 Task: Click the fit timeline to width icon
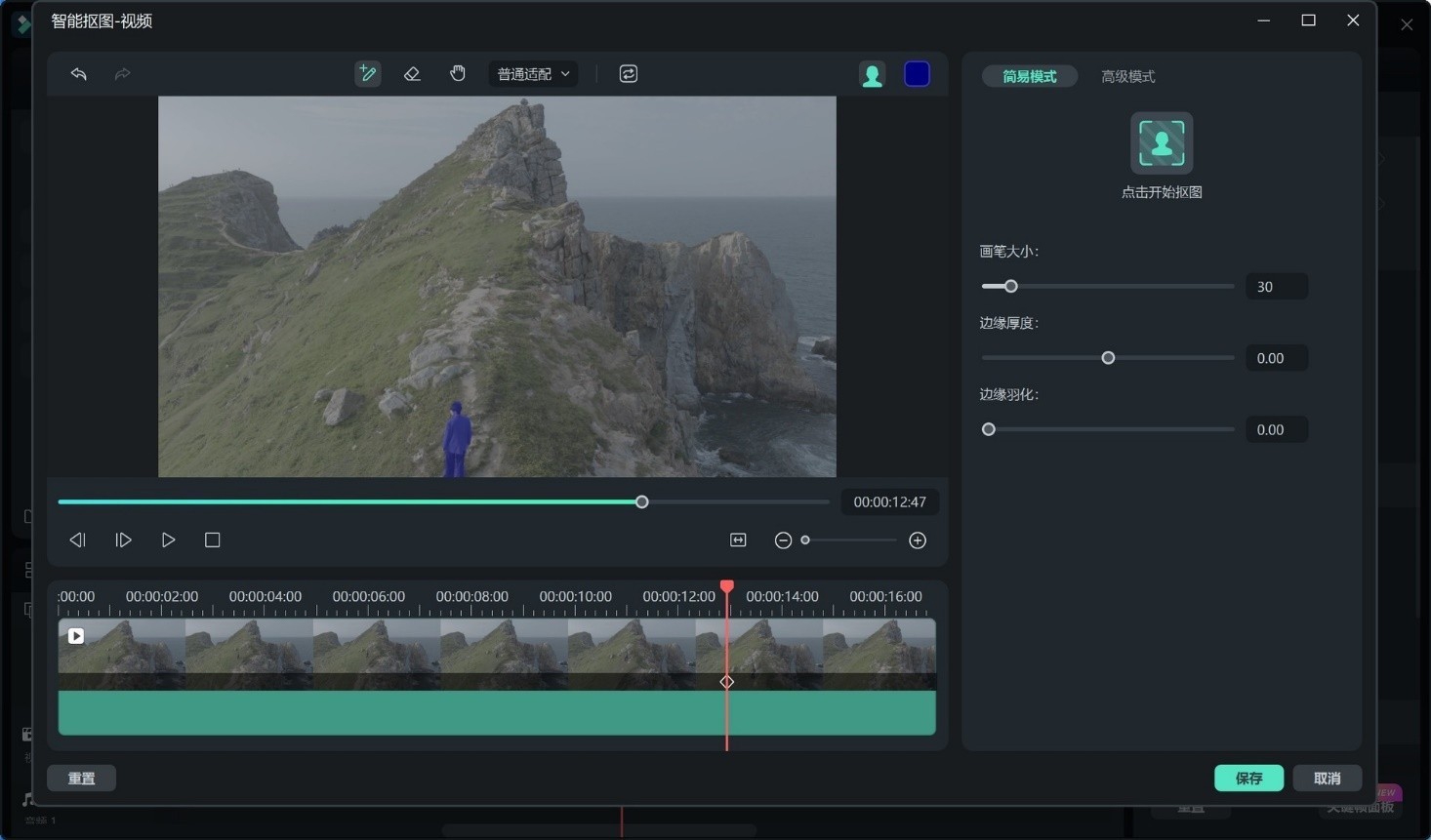click(x=738, y=540)
